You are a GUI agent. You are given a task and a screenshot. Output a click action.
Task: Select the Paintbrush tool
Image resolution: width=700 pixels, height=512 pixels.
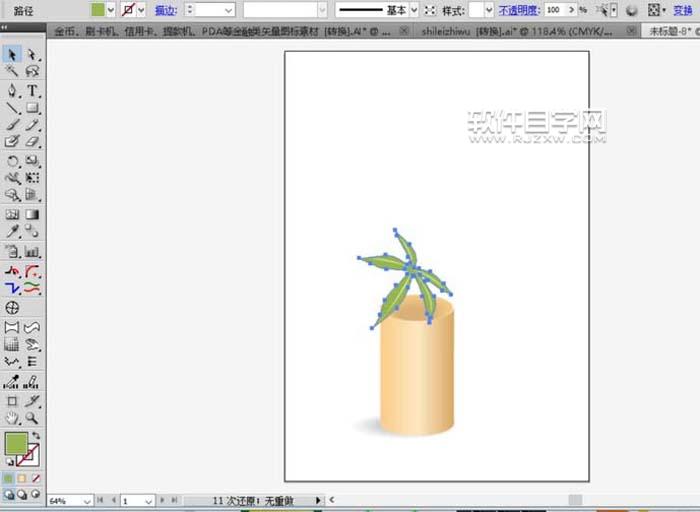tap(12, 125)
